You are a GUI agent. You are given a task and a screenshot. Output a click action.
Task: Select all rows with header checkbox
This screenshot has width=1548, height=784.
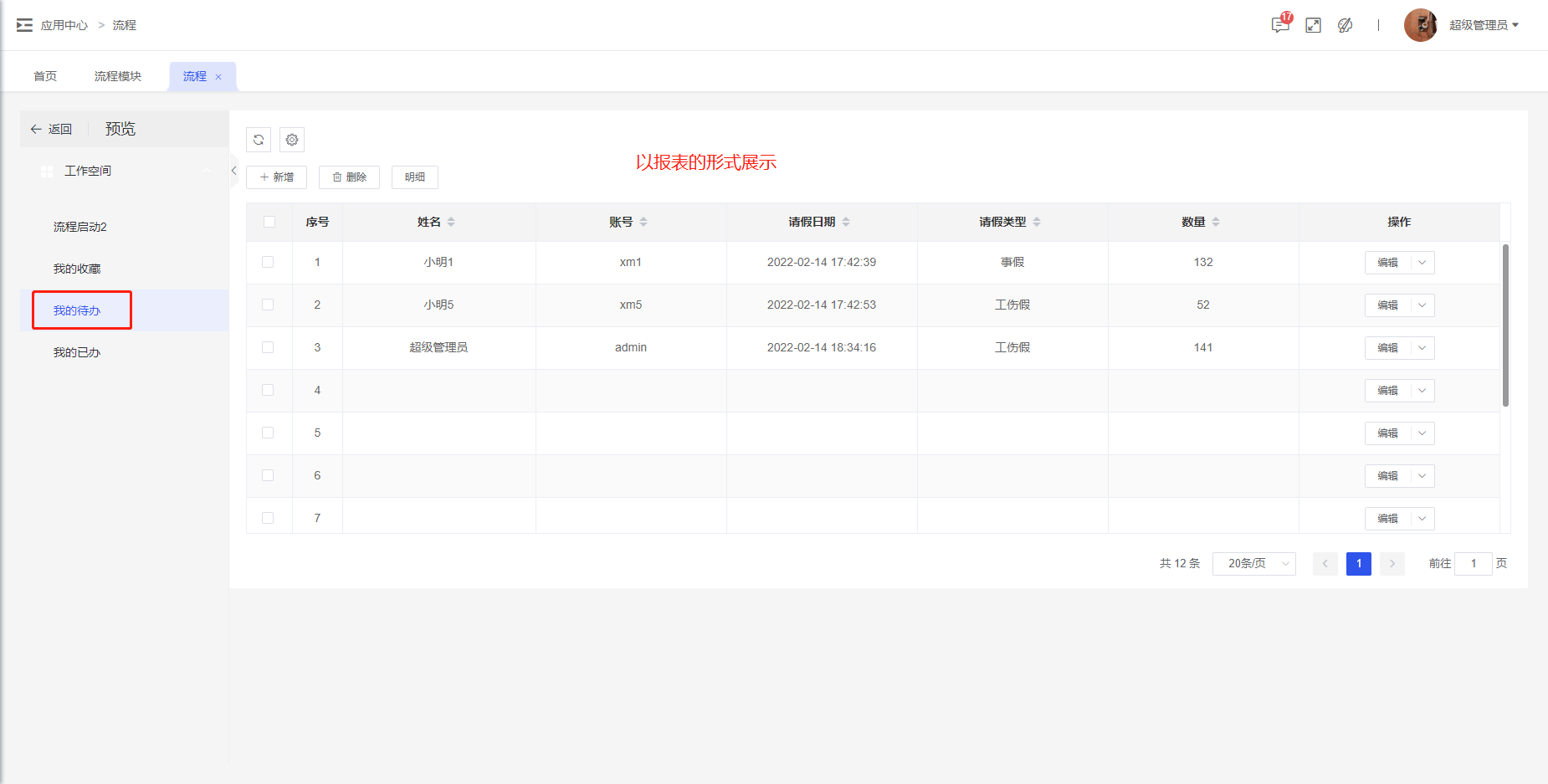pyautogui.click(x=269, y=222)
